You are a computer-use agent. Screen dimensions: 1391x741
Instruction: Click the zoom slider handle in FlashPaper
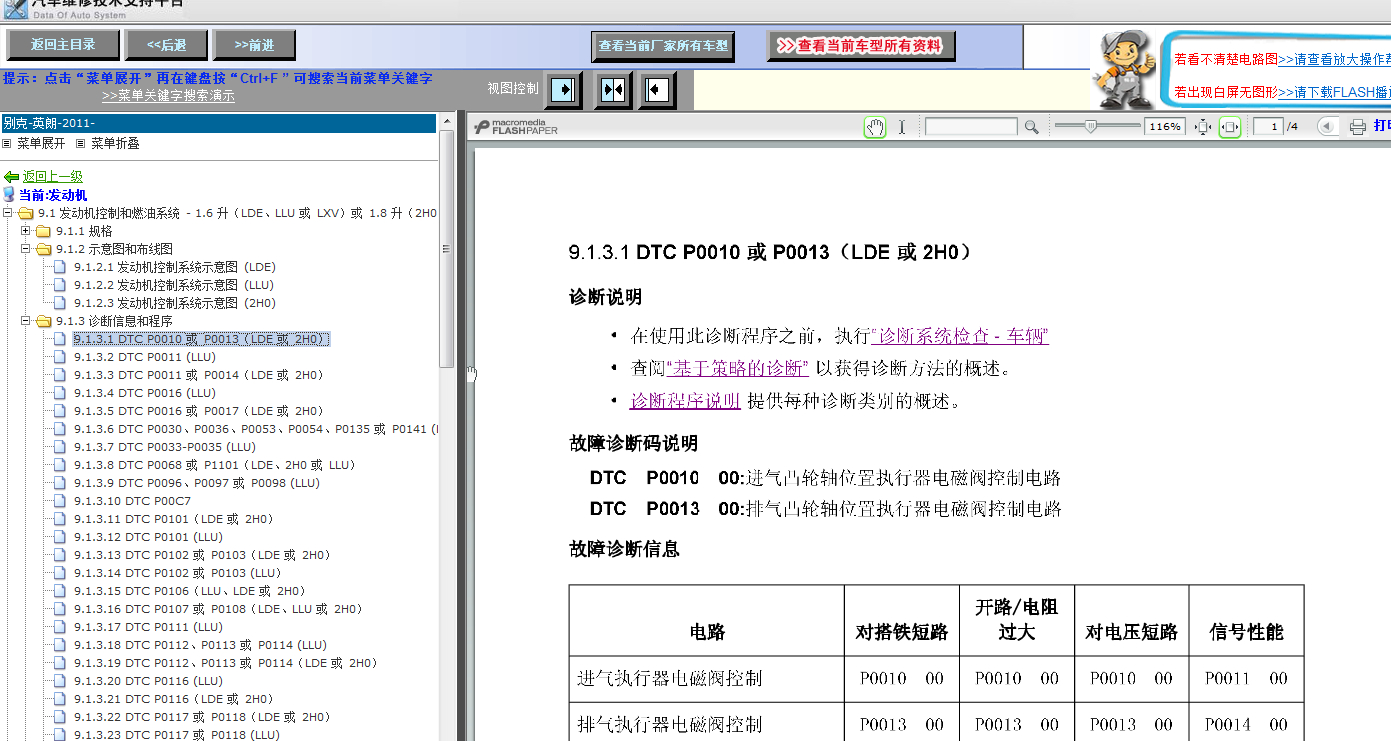1091,126
